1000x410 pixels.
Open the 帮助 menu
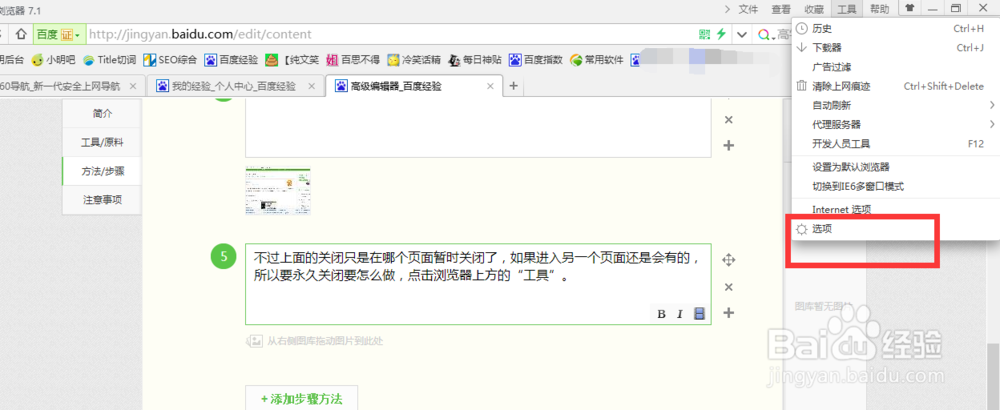[879, 9]
